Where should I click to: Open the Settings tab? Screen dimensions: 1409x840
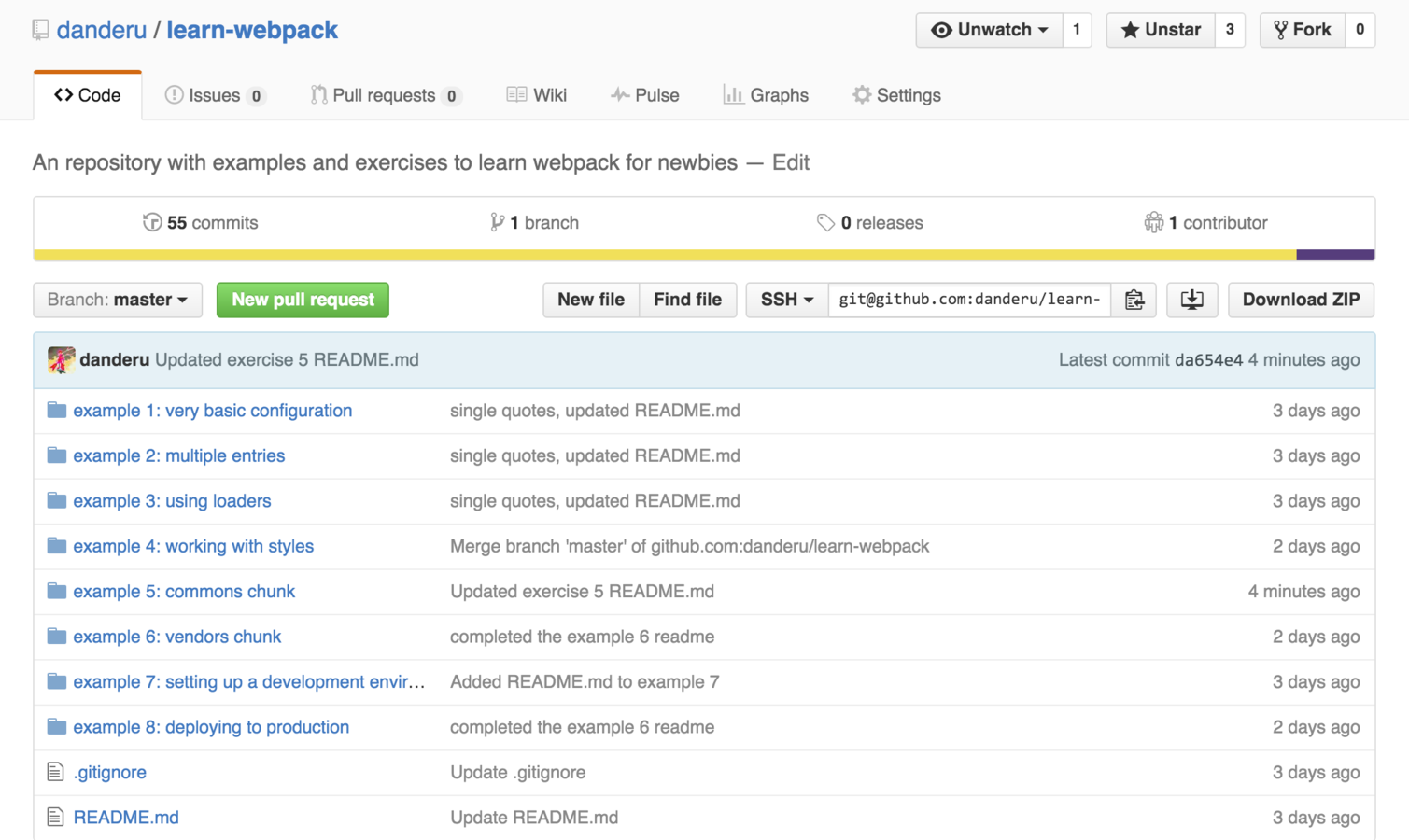[896, 95]
